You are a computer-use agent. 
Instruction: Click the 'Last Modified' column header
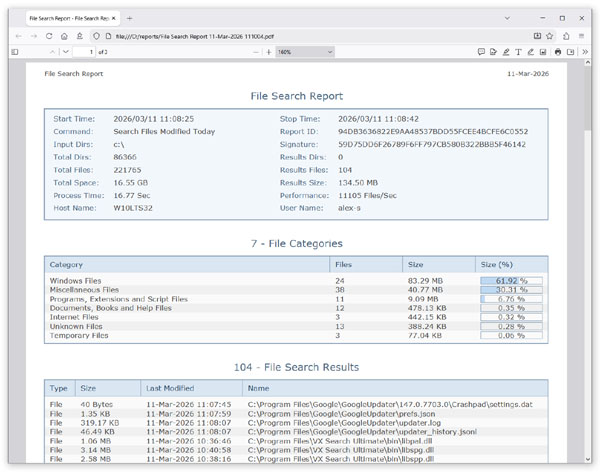(x=191, y=388)
